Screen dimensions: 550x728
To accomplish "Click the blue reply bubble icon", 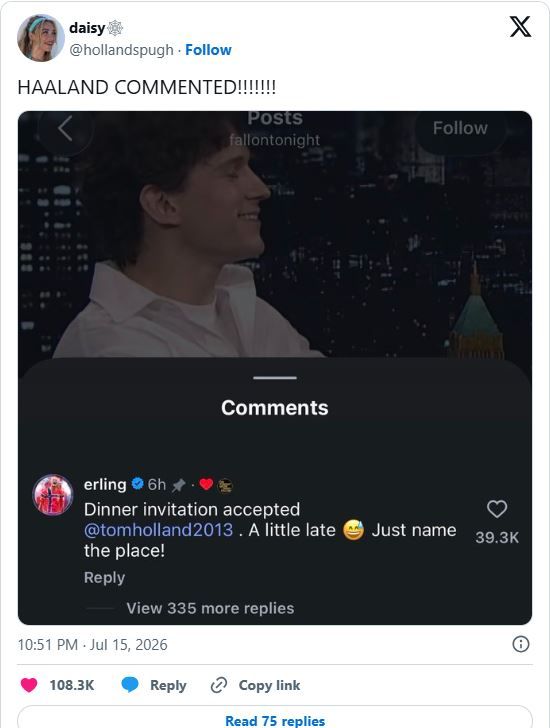I will [x=130, y=685].
